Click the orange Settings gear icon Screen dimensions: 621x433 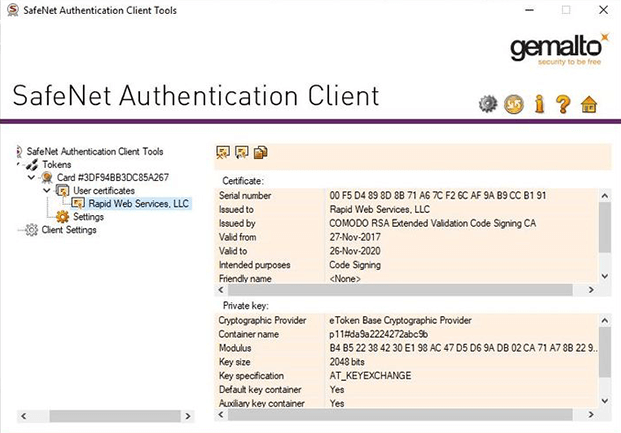tap(62, 217)
